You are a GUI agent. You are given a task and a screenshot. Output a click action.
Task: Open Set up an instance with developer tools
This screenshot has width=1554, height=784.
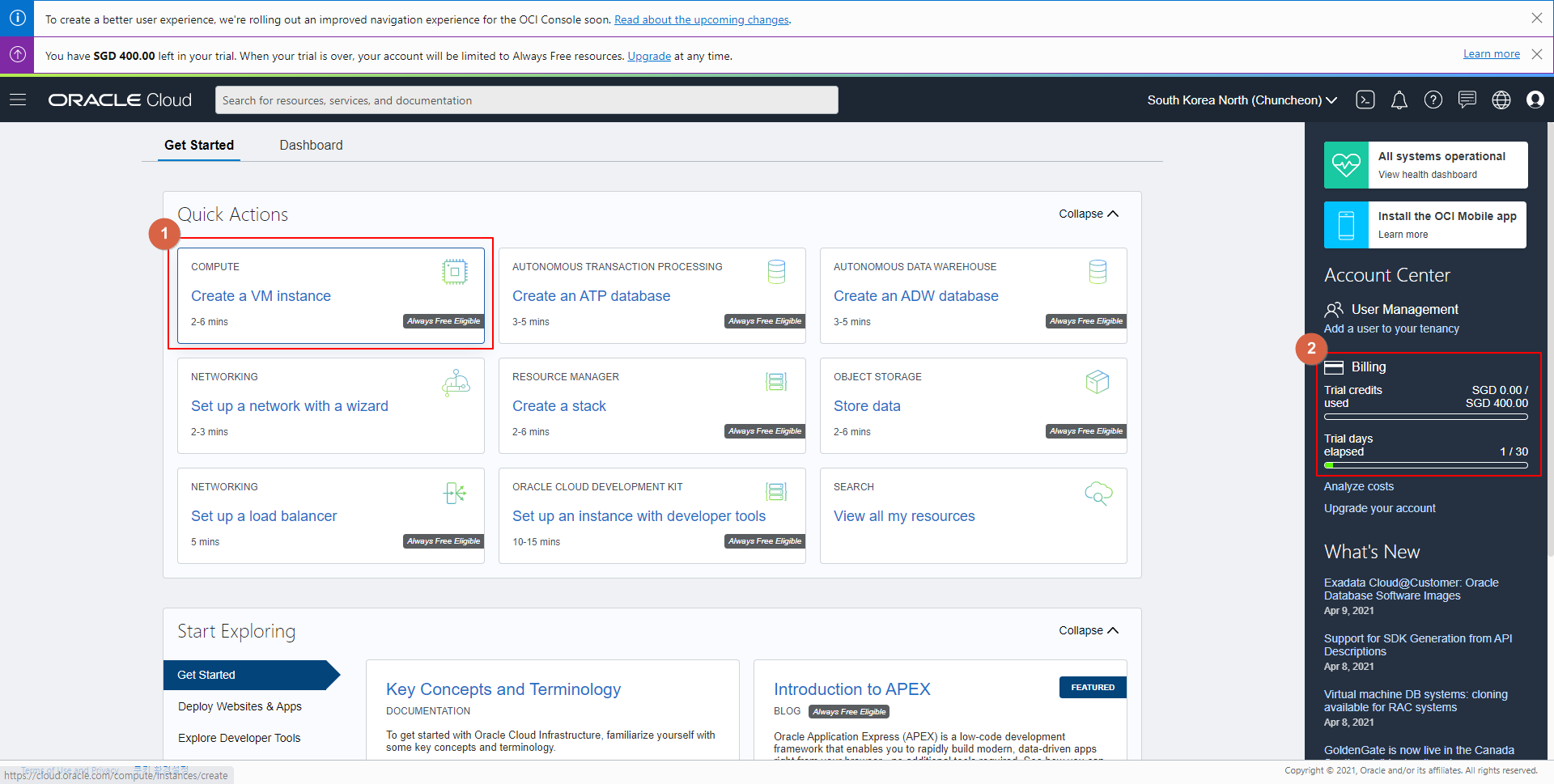[639, 516]
